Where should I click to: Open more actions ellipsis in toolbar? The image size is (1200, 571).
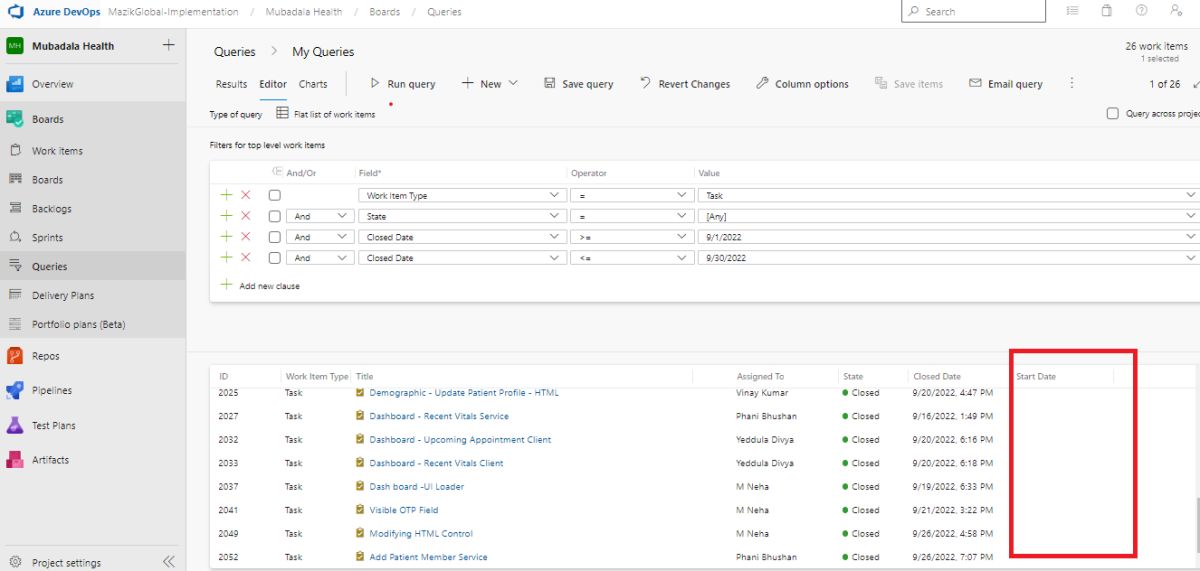click(1072, 84)
